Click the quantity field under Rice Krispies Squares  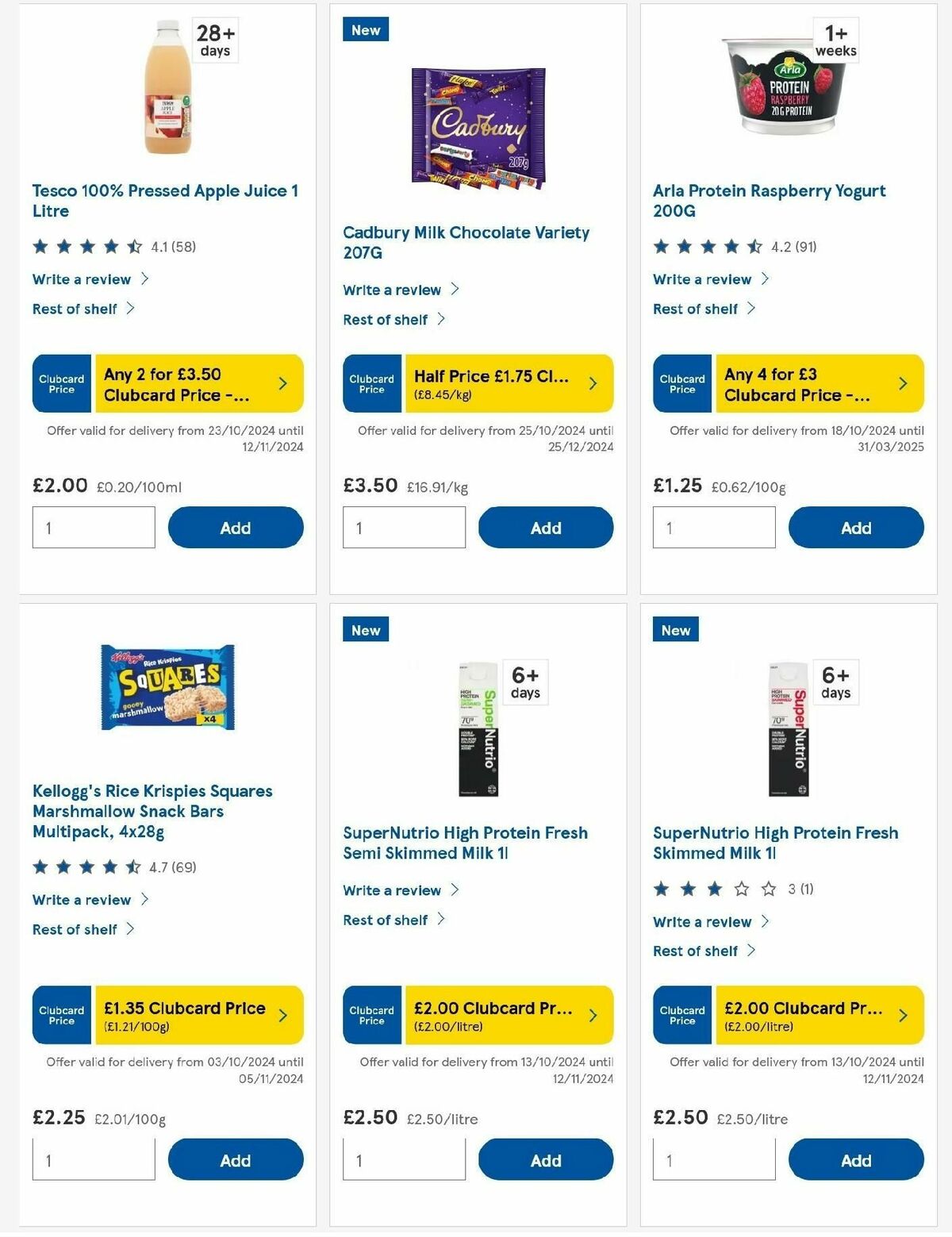click(x=93, y=1159)
